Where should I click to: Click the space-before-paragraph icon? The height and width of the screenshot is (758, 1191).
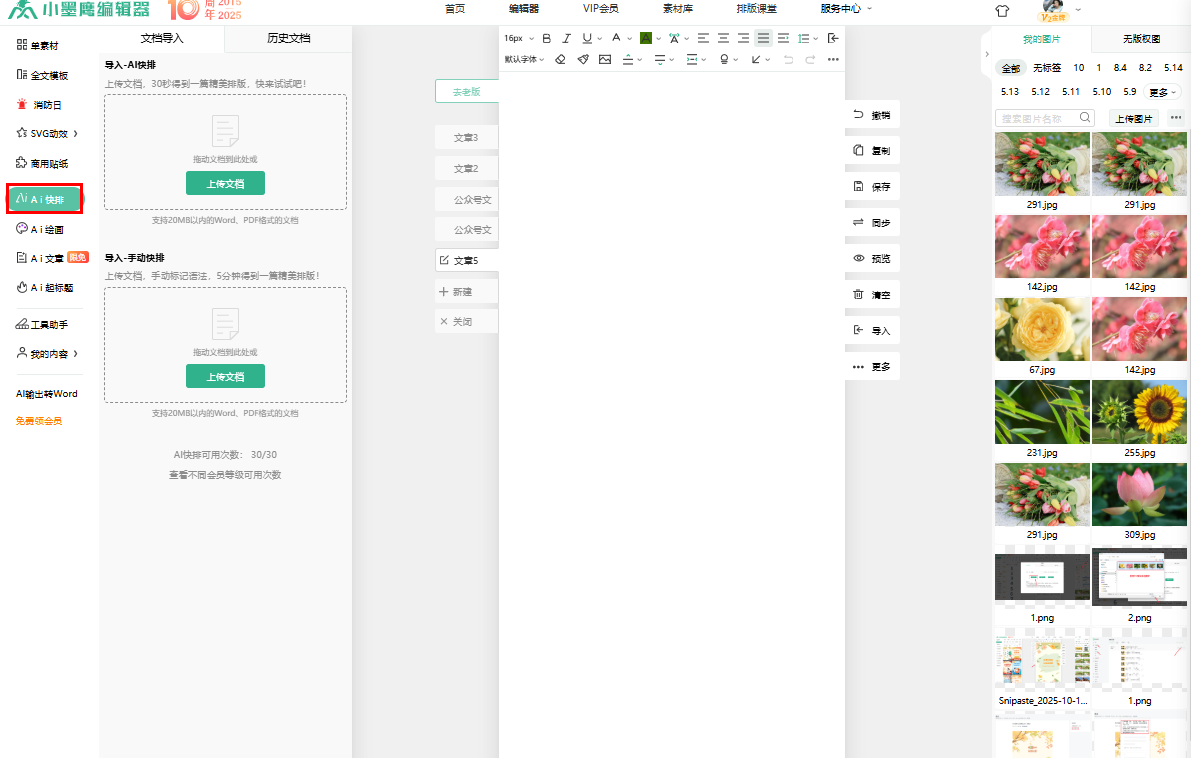pos(627,59)
